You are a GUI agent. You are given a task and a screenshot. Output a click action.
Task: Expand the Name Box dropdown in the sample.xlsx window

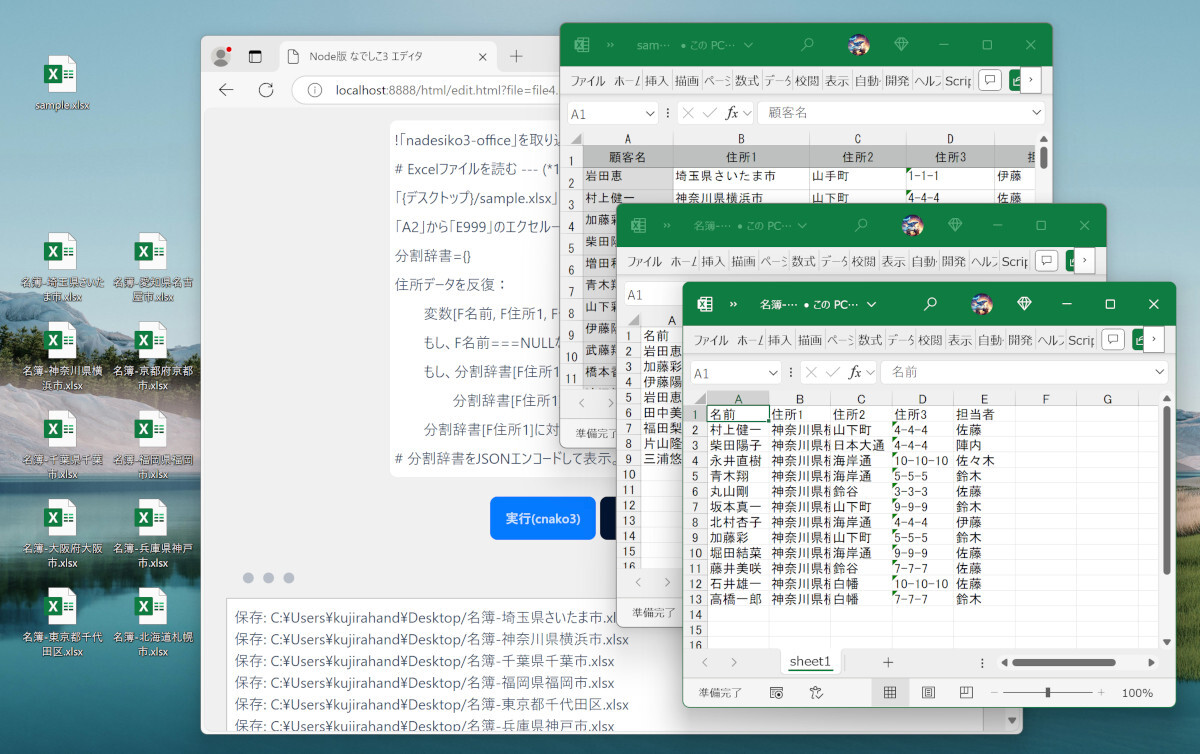point(648,113)
